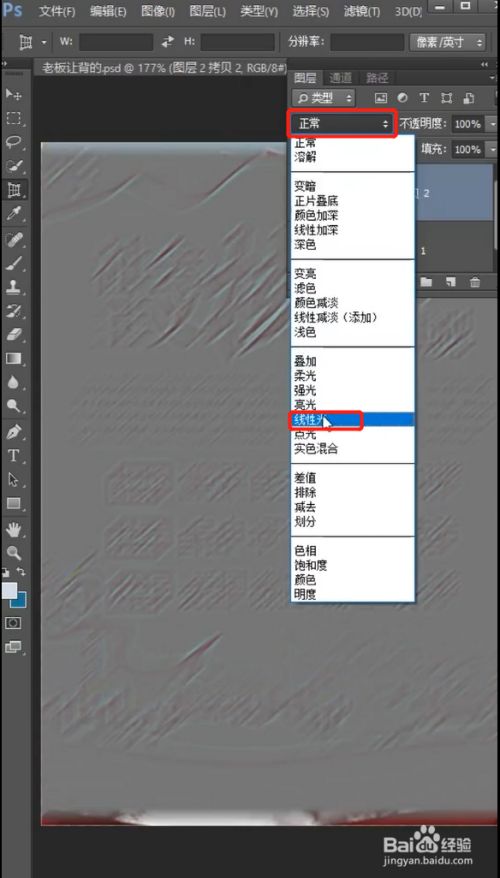
Task: Open the 滤镜(T) menu
Action: tap(362, 11)
